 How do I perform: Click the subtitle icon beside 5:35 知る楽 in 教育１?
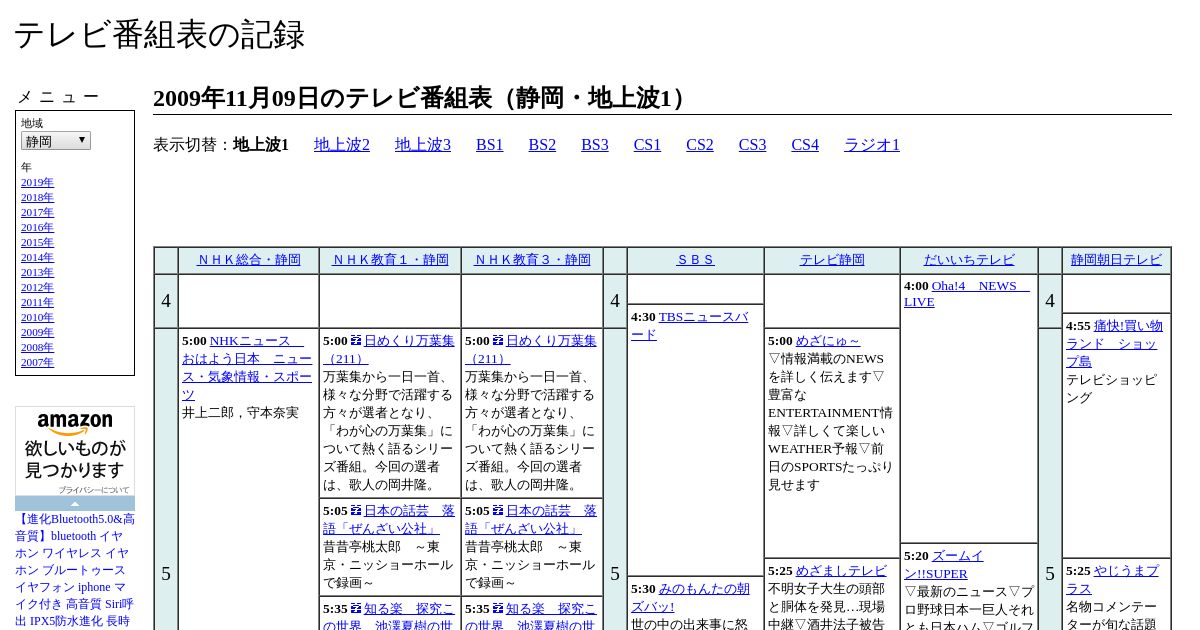[x=356, y=609]
